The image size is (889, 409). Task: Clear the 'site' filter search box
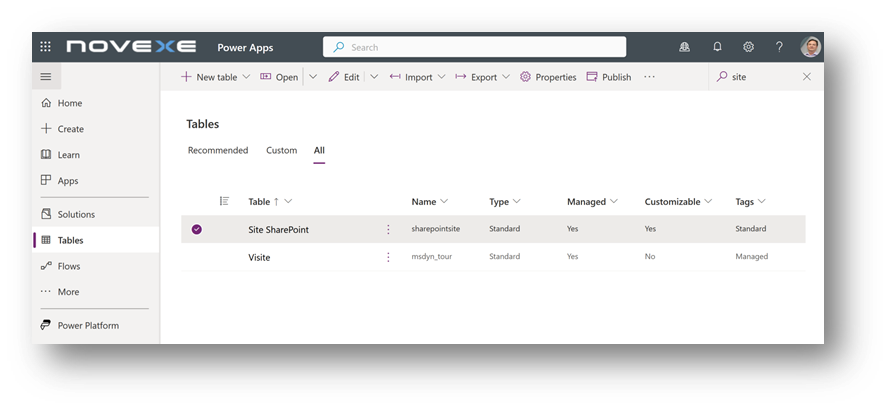[x=807, y=77]
